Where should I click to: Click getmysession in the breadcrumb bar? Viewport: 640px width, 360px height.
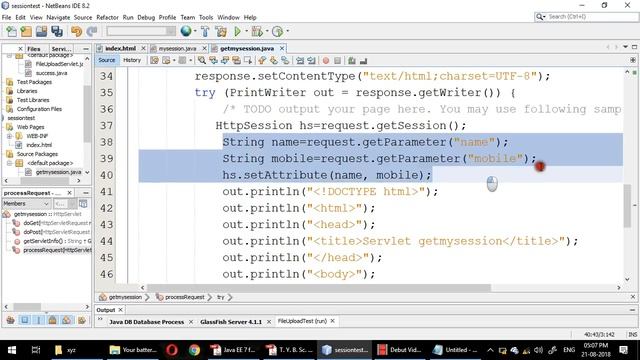pyautogui.click(x=125, y=297)
